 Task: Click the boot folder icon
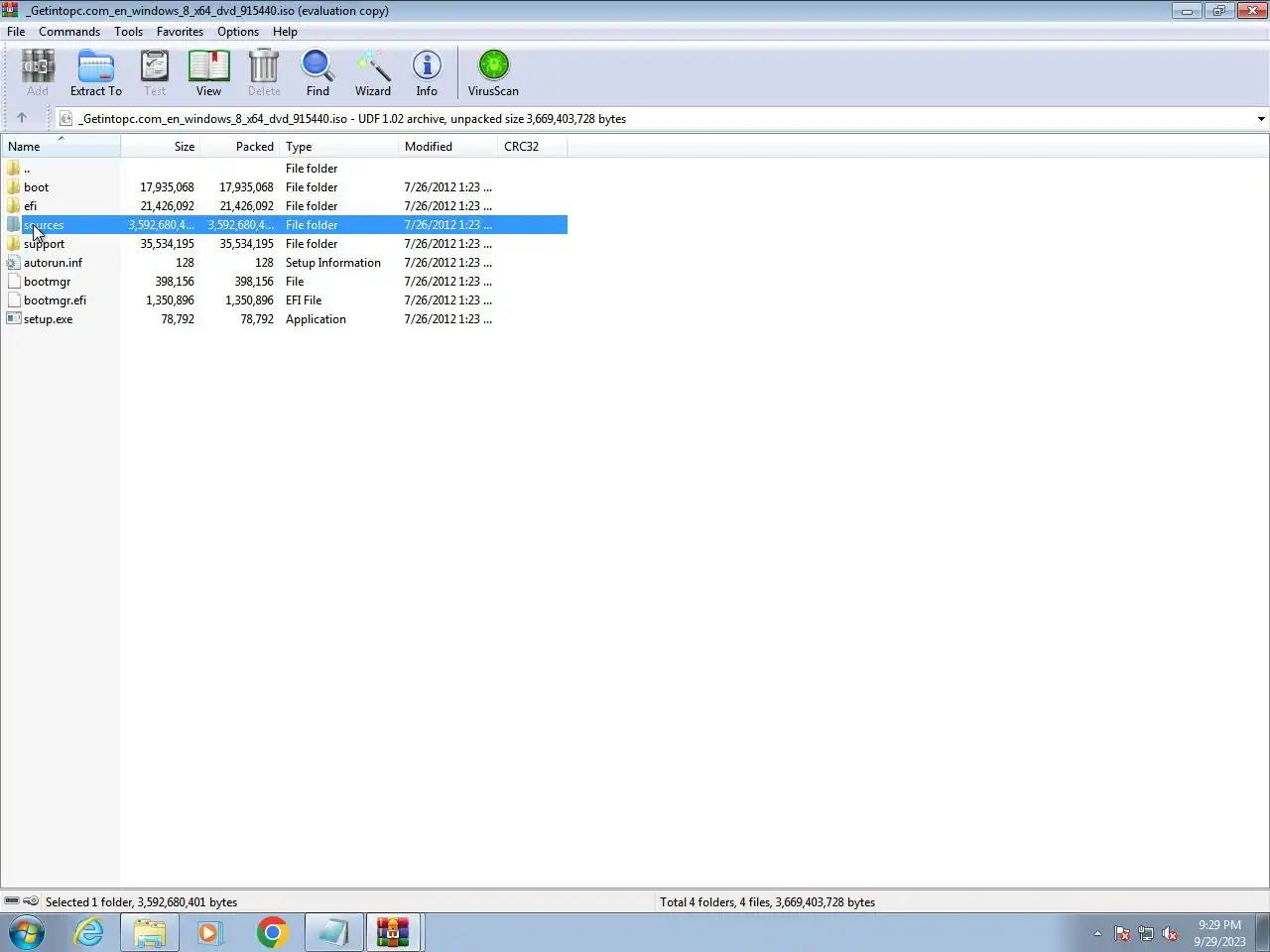(13, 186)
